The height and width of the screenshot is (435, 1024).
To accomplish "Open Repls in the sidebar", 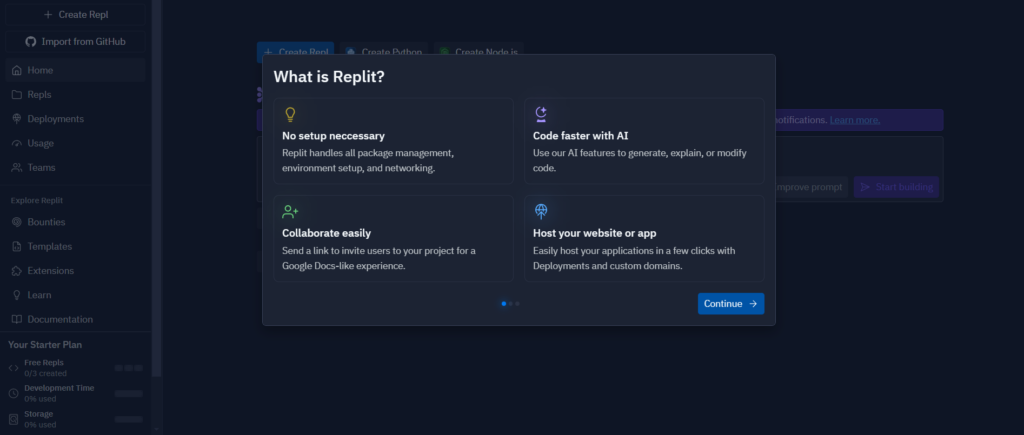I will [x=76, y=95].
